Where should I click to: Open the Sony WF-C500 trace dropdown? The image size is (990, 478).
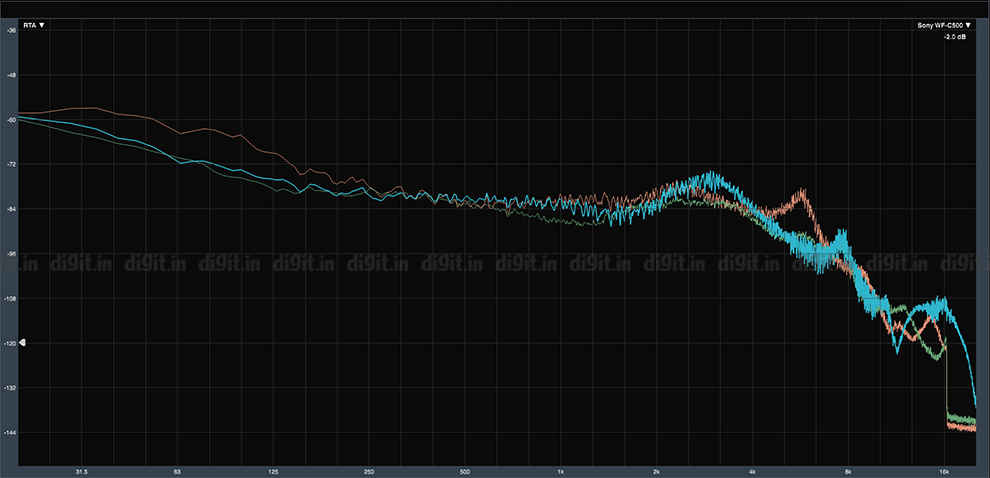(x=944, y=26)
